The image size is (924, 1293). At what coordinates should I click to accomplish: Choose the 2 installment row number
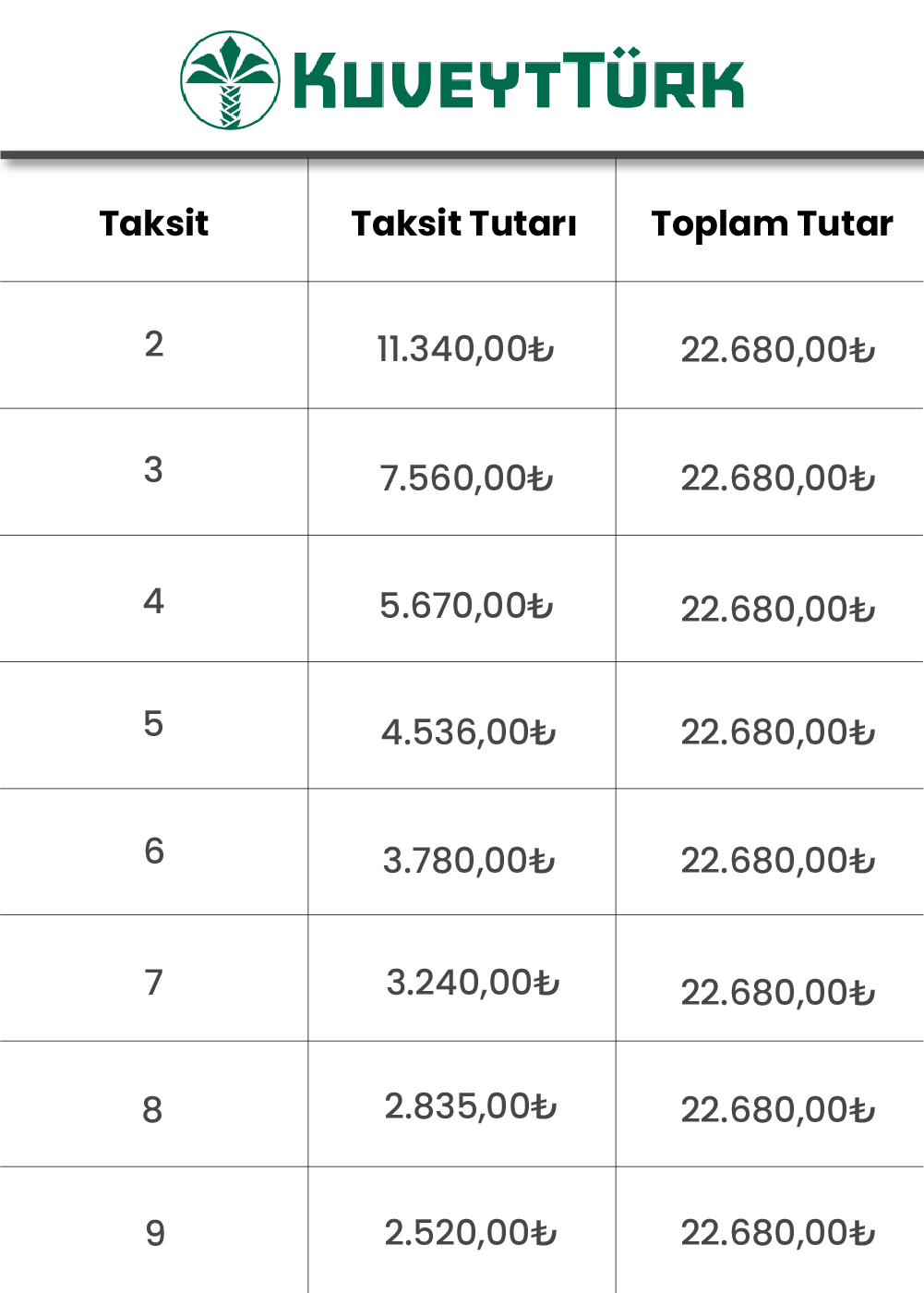pyautogui.click(x=154, y=344)
